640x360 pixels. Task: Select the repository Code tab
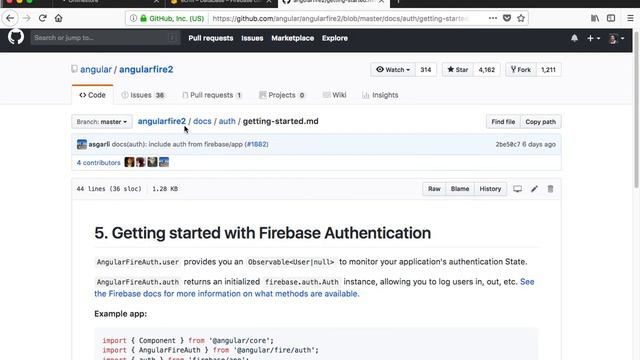[x=92, y=95]
